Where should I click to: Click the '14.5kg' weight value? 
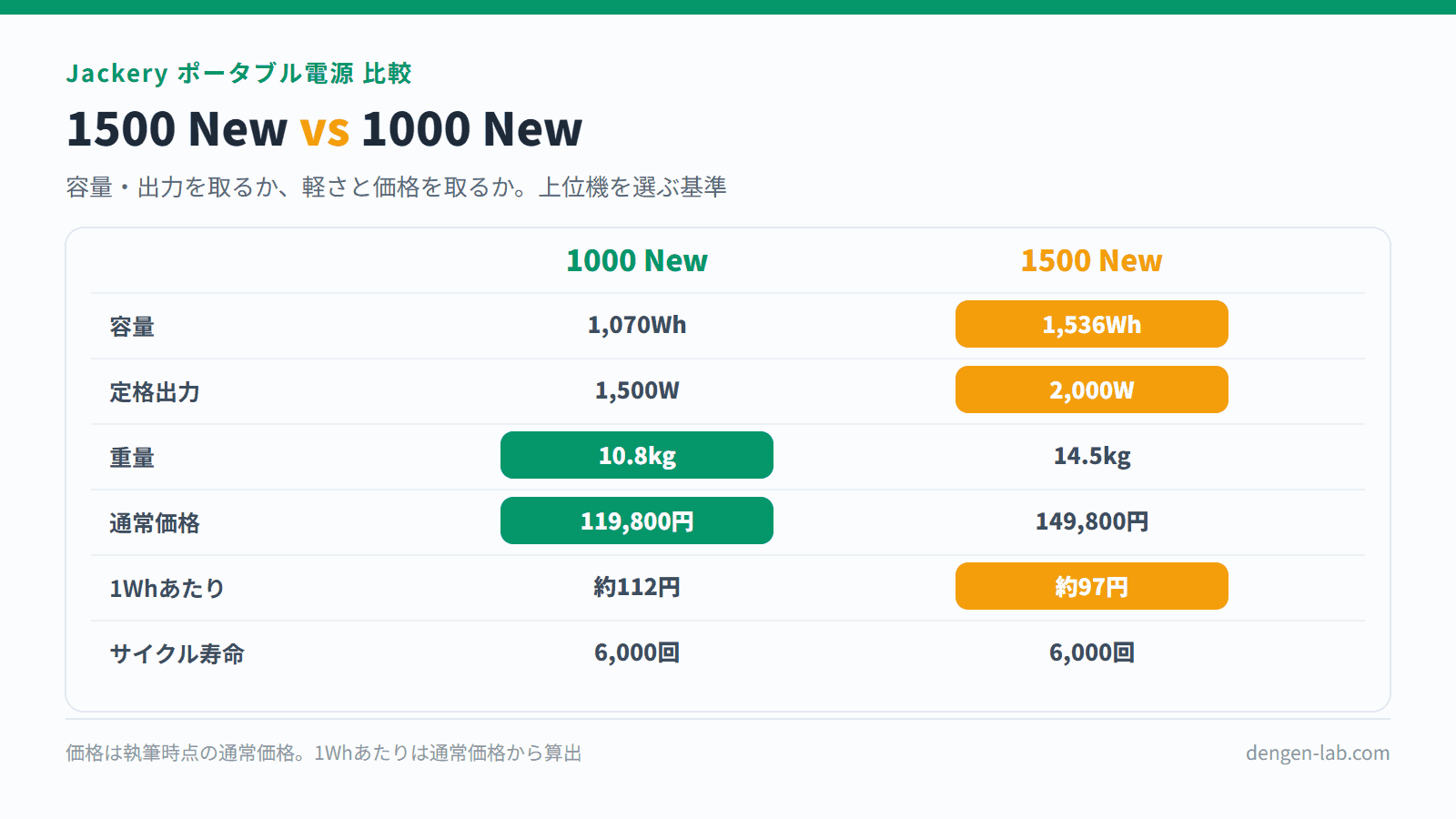pyautogui.click(x=1092, y=456)
